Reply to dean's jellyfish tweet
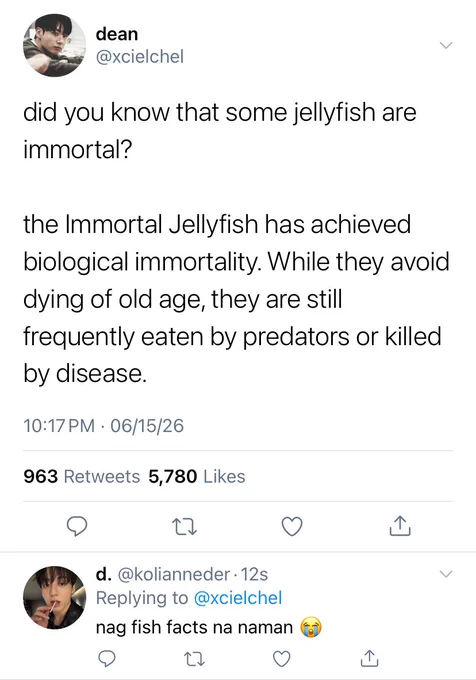This screenshot has width=476, height=680. [x=77, y=526]
